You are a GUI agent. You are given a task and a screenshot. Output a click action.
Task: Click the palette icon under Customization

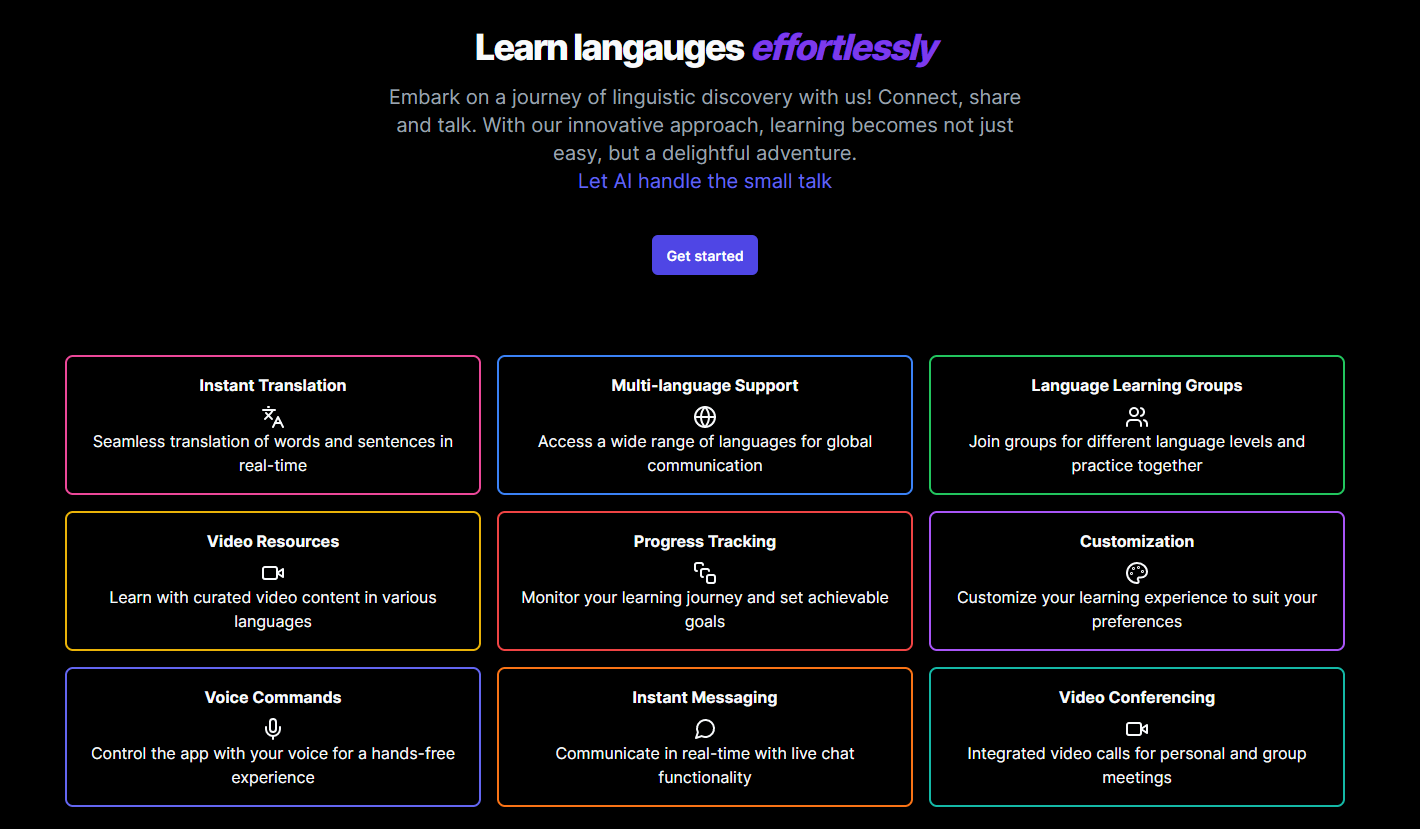[1137, 573]
